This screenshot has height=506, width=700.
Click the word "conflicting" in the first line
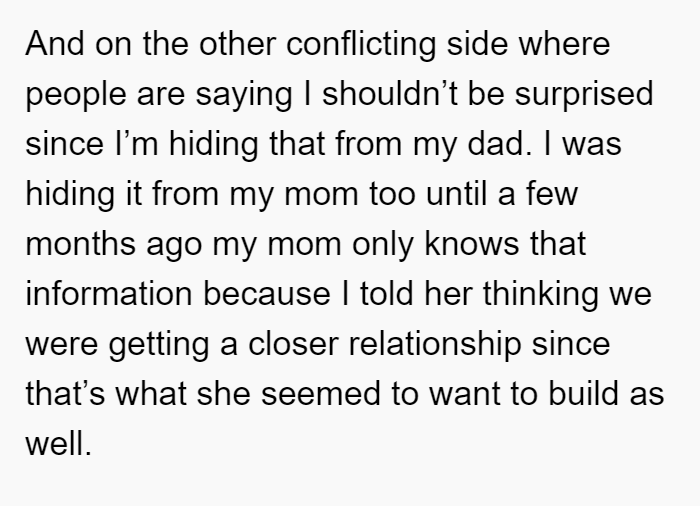pyautogui.click(x=361, y=45)
